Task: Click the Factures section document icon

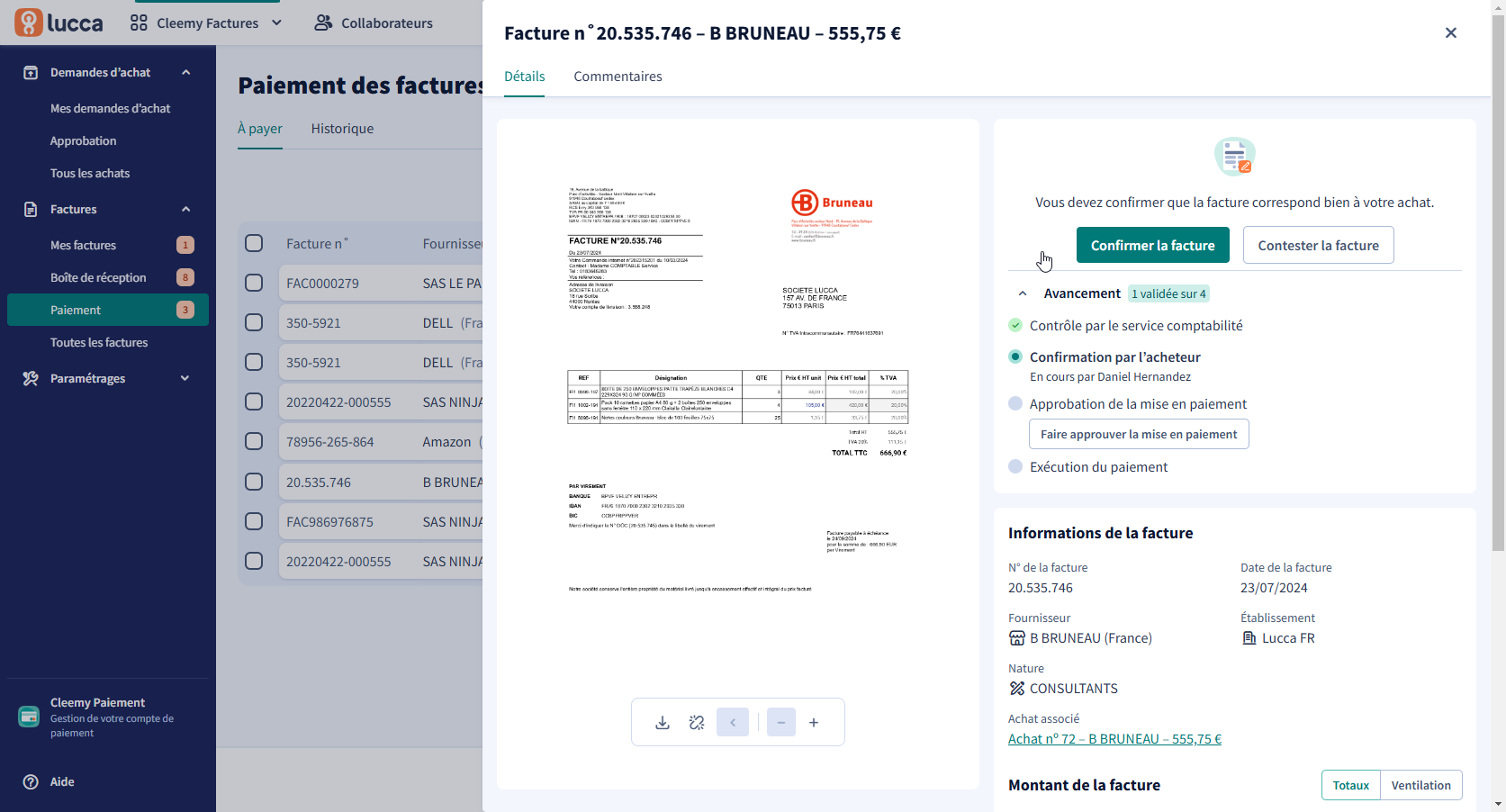Action: (31, 209)
